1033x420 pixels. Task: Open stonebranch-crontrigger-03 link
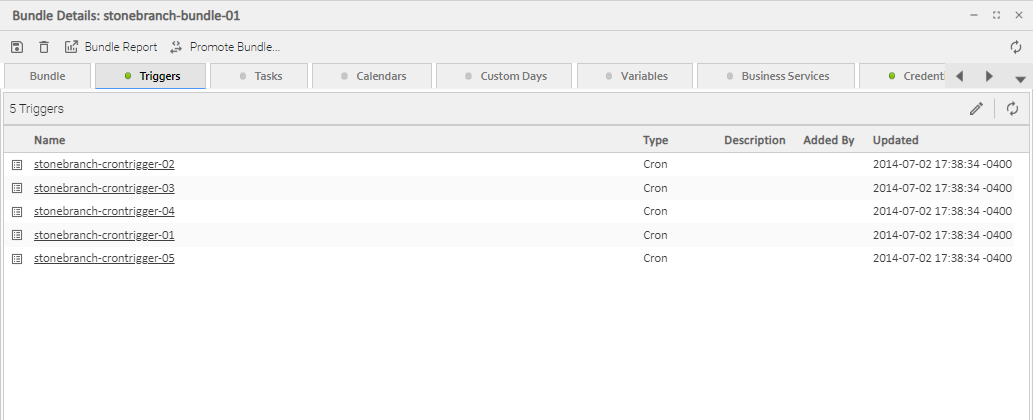(104, 188)
